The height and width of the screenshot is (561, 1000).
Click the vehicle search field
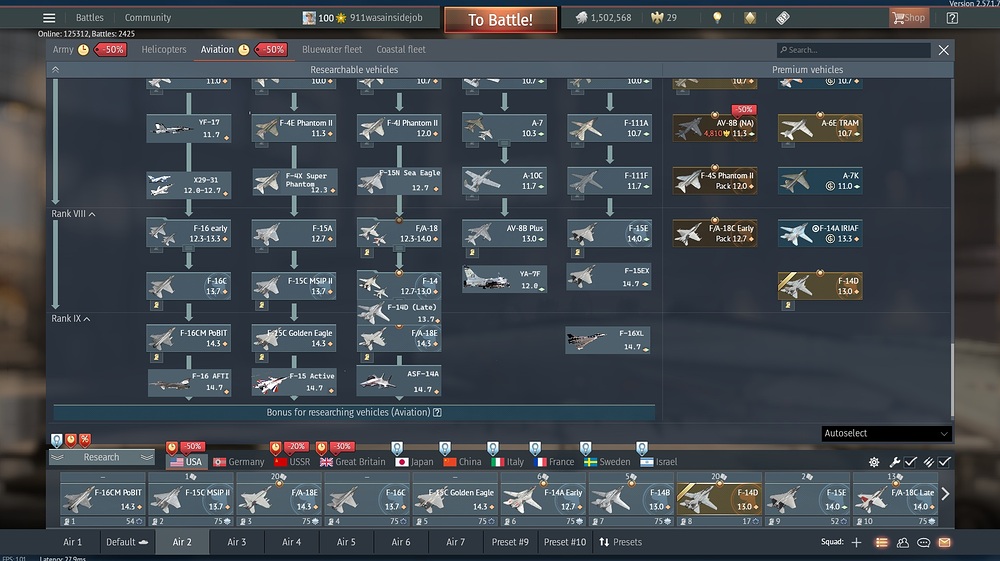point(853,50)
